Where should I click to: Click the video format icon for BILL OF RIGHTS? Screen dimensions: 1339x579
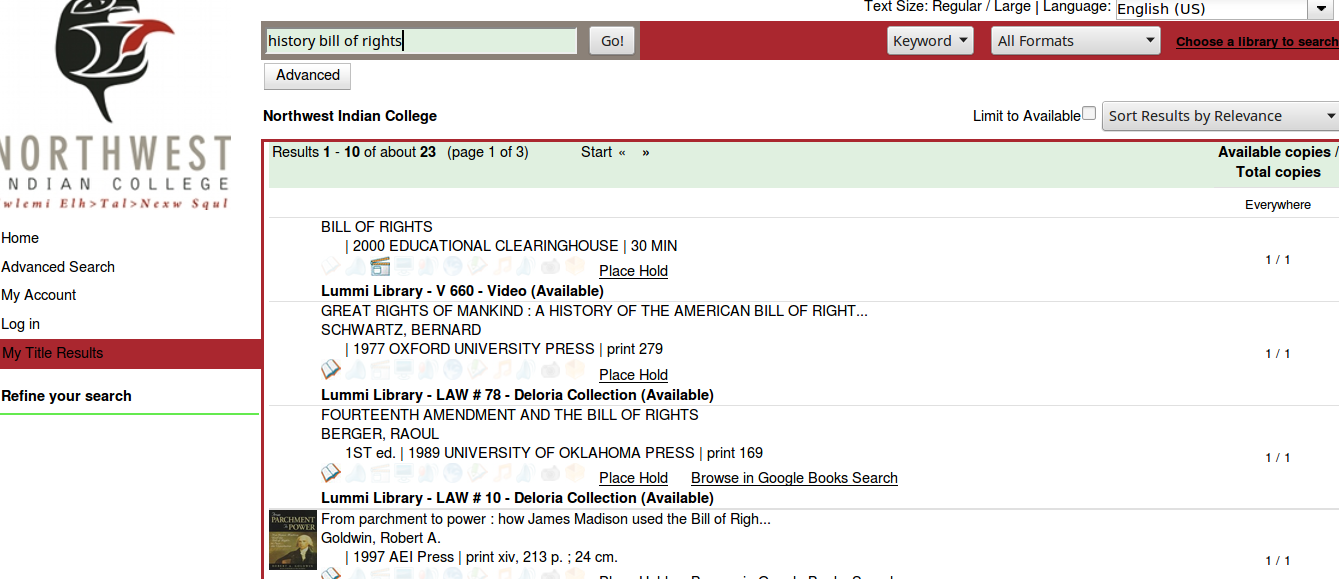pyautogui.click(x=380, y=266)
